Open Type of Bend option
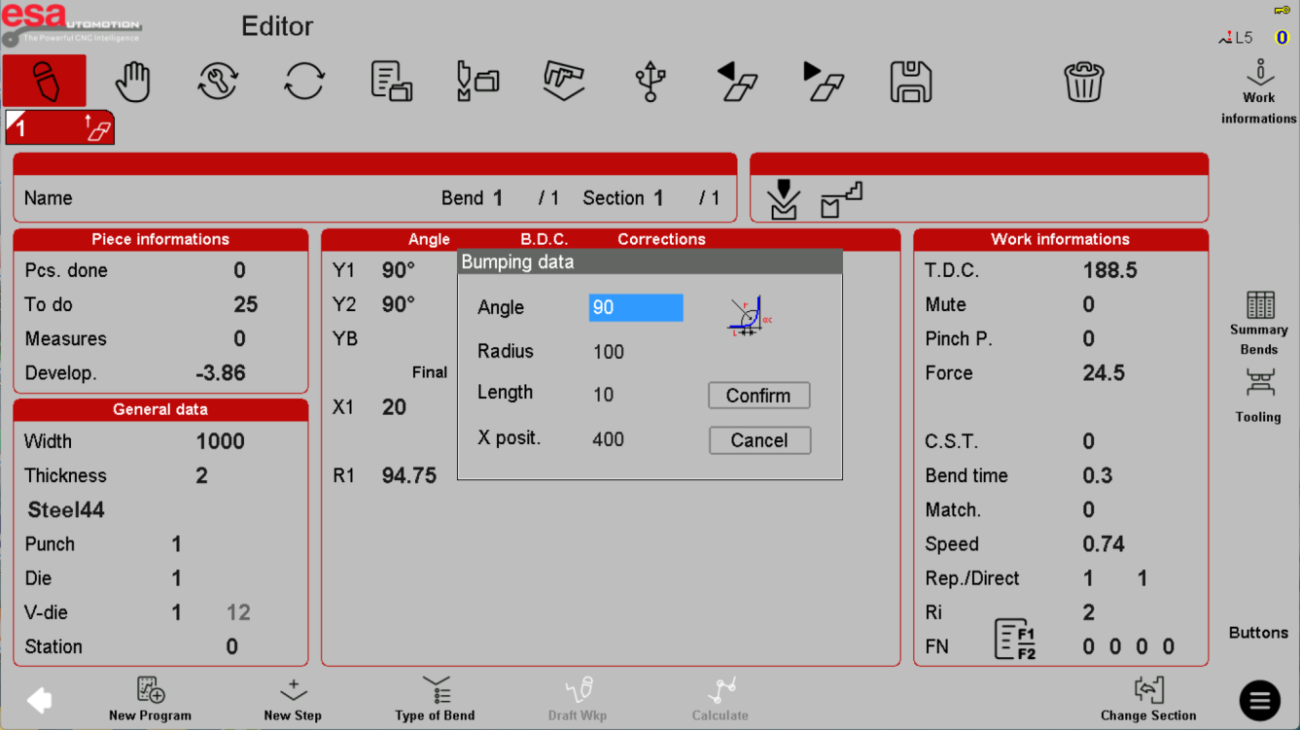This screenshot has height=730, width=1300. [x=435, y=699]
